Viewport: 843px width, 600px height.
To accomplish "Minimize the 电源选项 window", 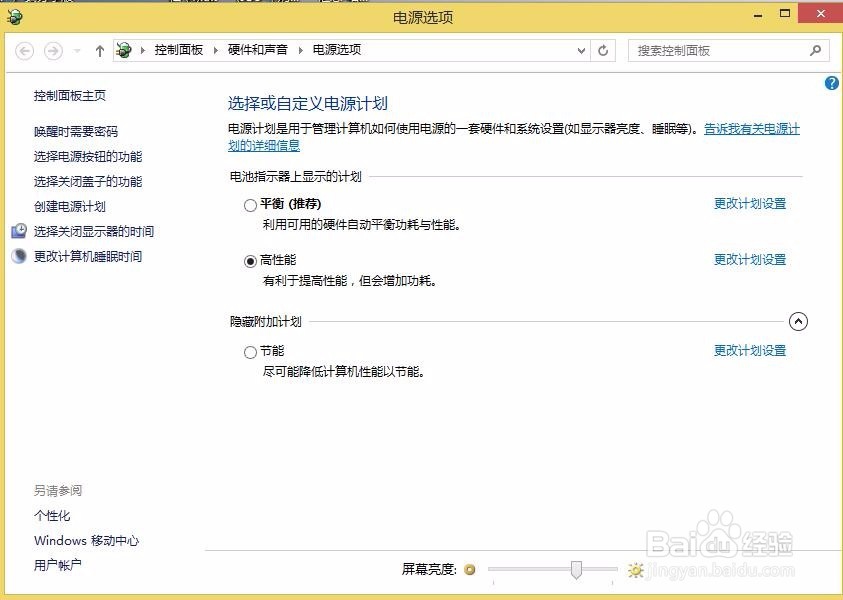I will coord(758,15).
